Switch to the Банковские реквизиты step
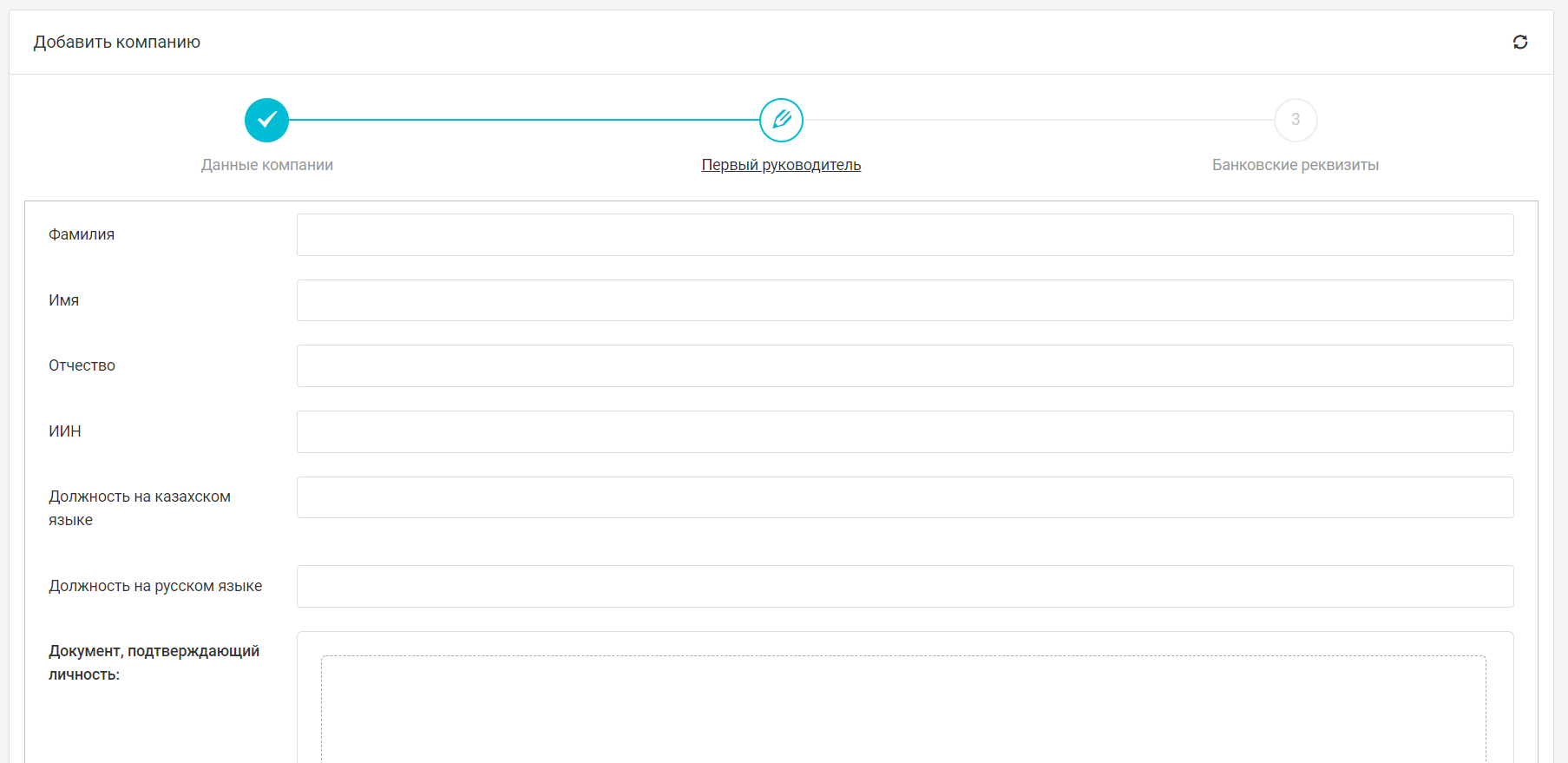The width and height of the screenshot is (1568, 763). click(x=1295, y=165)
